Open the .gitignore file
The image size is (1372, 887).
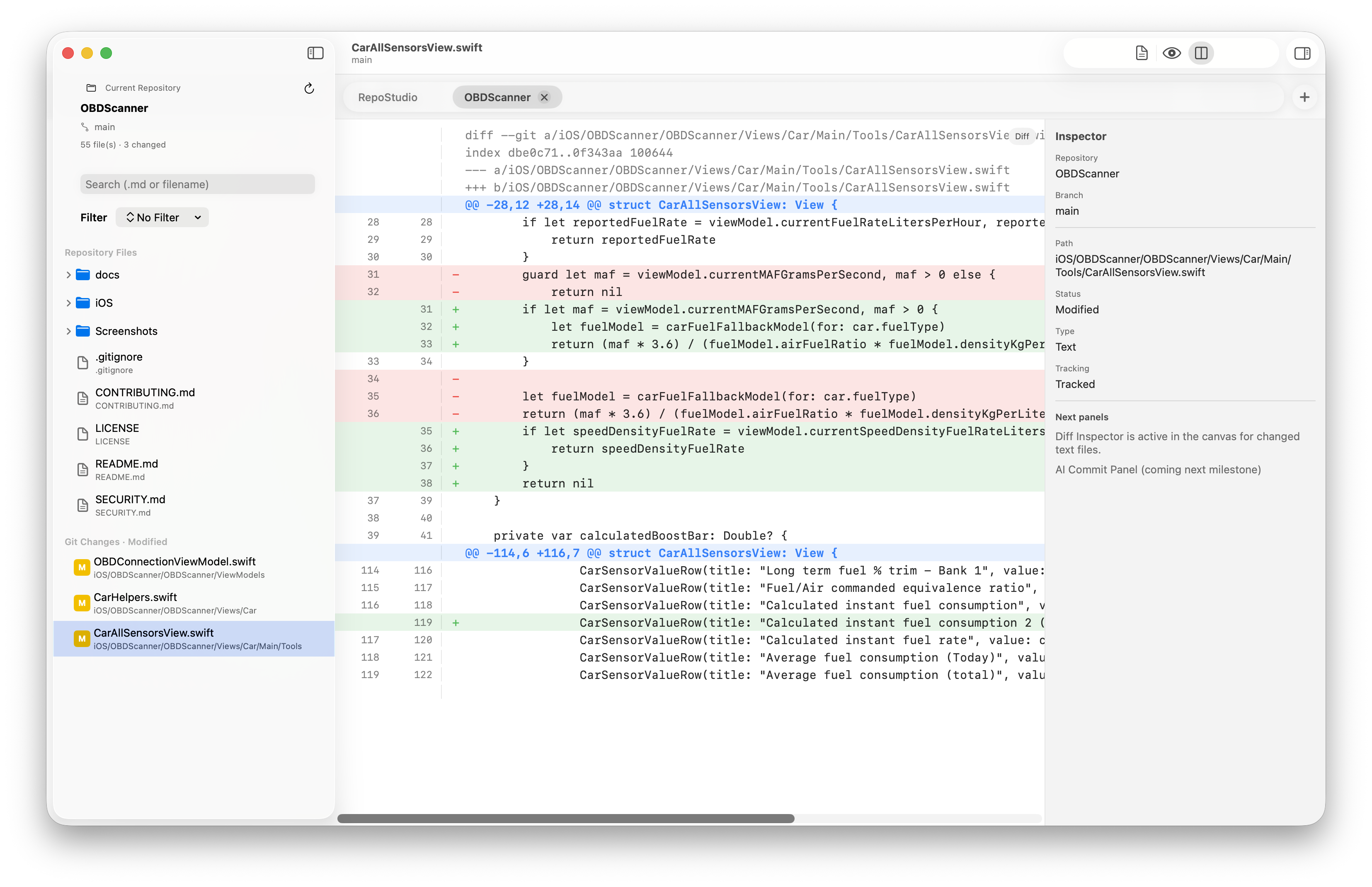click(194, 363)
